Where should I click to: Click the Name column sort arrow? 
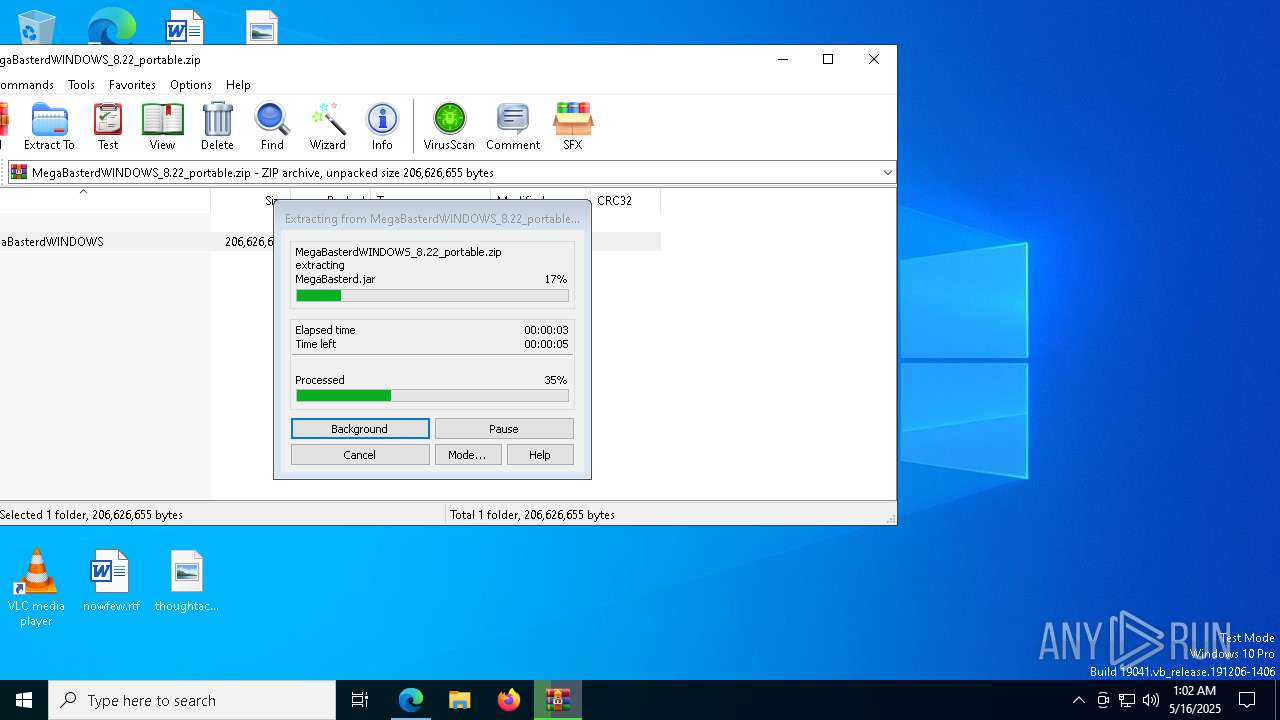(83, 192)
